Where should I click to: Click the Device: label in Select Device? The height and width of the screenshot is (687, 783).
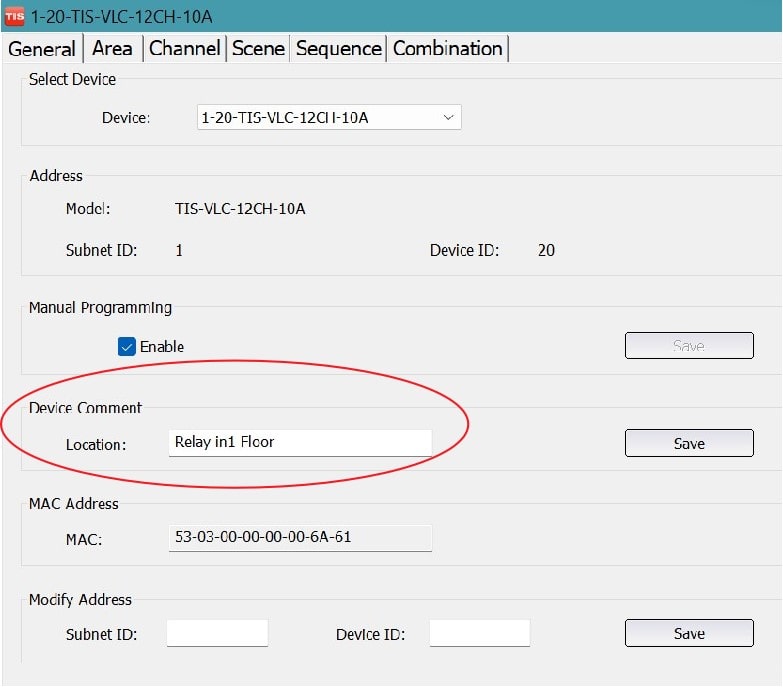126,118
